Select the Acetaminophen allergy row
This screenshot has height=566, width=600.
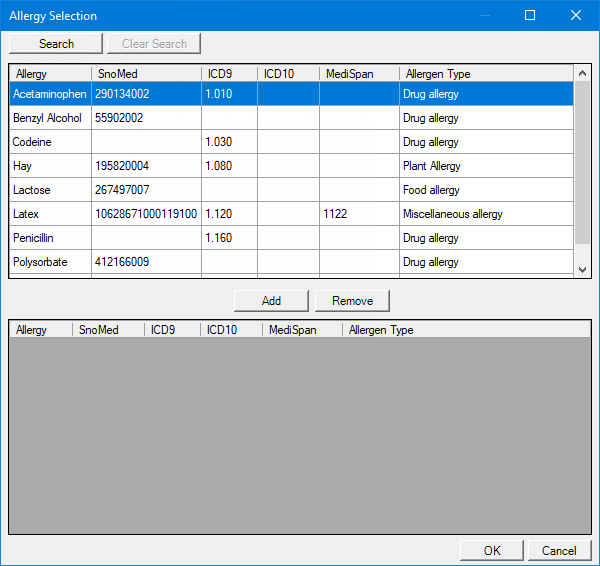(x=50, y=94)
